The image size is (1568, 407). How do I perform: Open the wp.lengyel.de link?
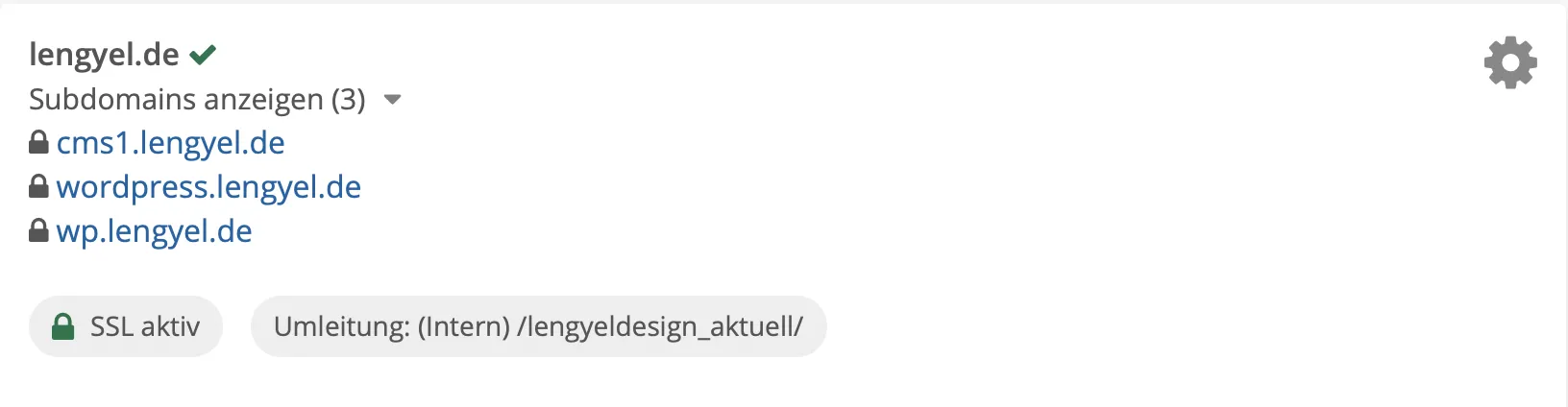coord(155,231)
